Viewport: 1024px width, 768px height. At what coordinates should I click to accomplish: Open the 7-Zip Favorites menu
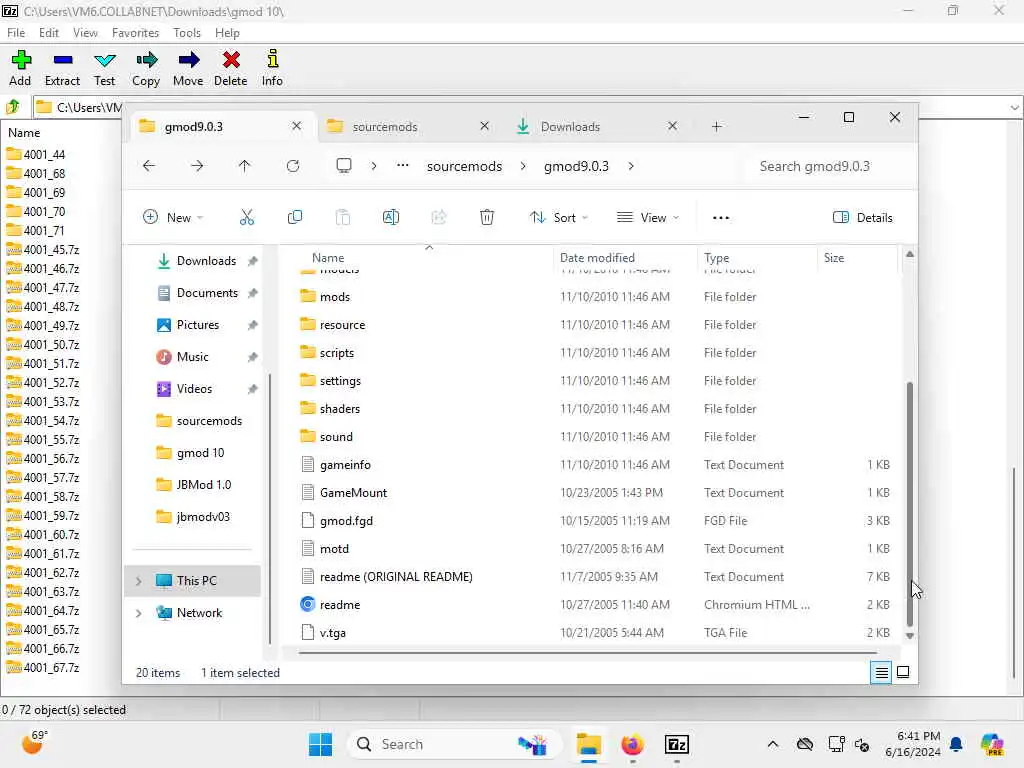click(x=135, y=33)
